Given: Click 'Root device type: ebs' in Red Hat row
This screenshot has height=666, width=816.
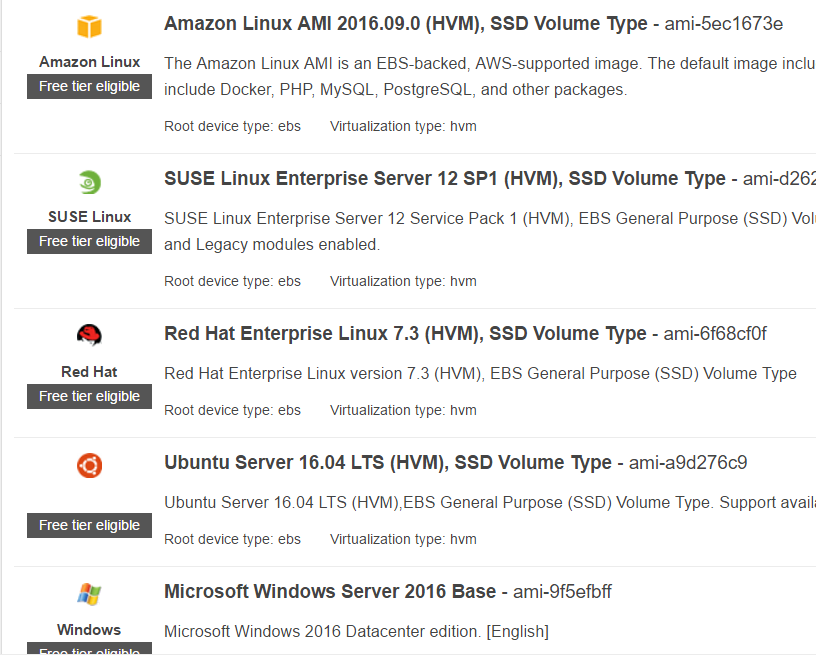Looking at the screenshot, I should (233, 411).
